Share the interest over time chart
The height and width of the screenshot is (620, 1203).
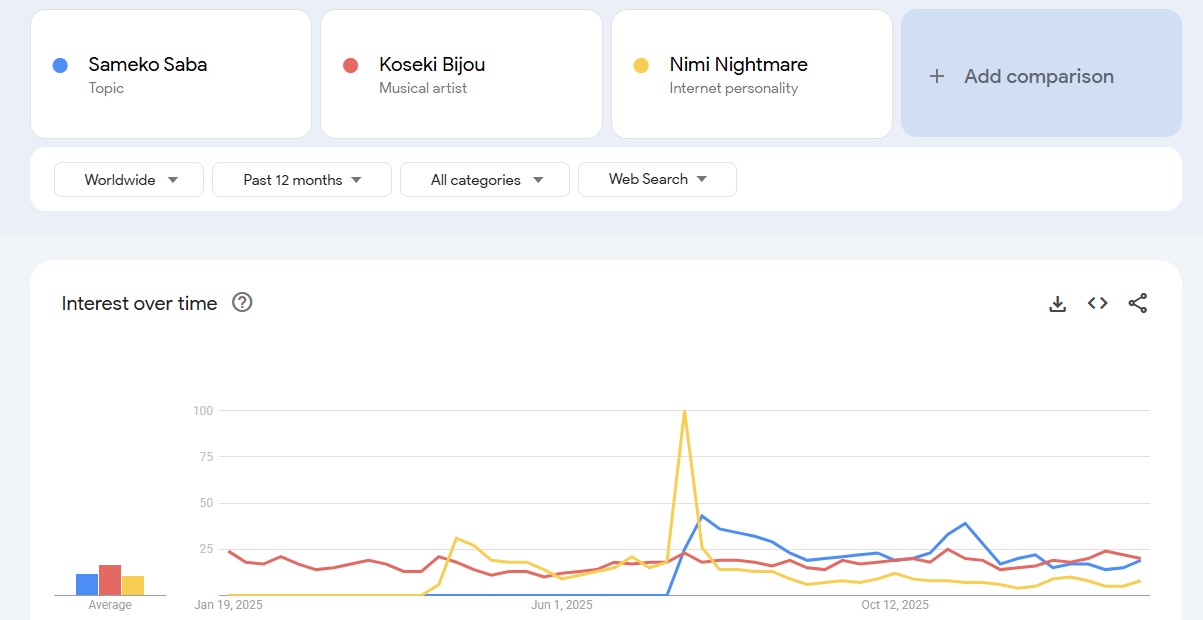point(1138,304)
